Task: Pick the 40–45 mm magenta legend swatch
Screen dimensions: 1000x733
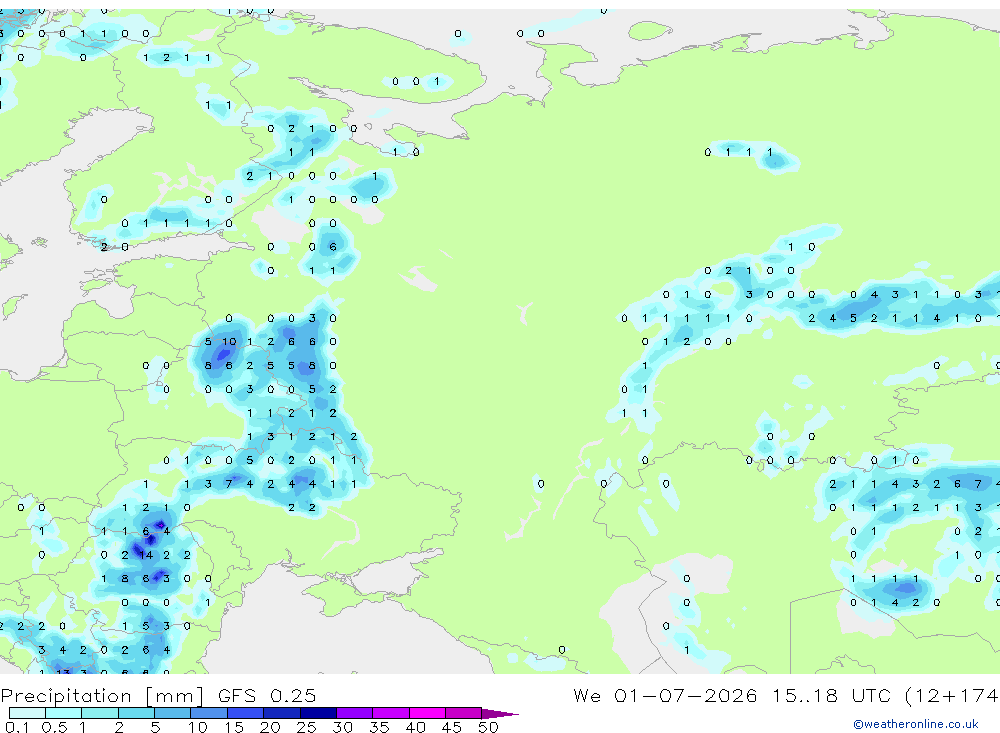Action: tap(427, 713)
